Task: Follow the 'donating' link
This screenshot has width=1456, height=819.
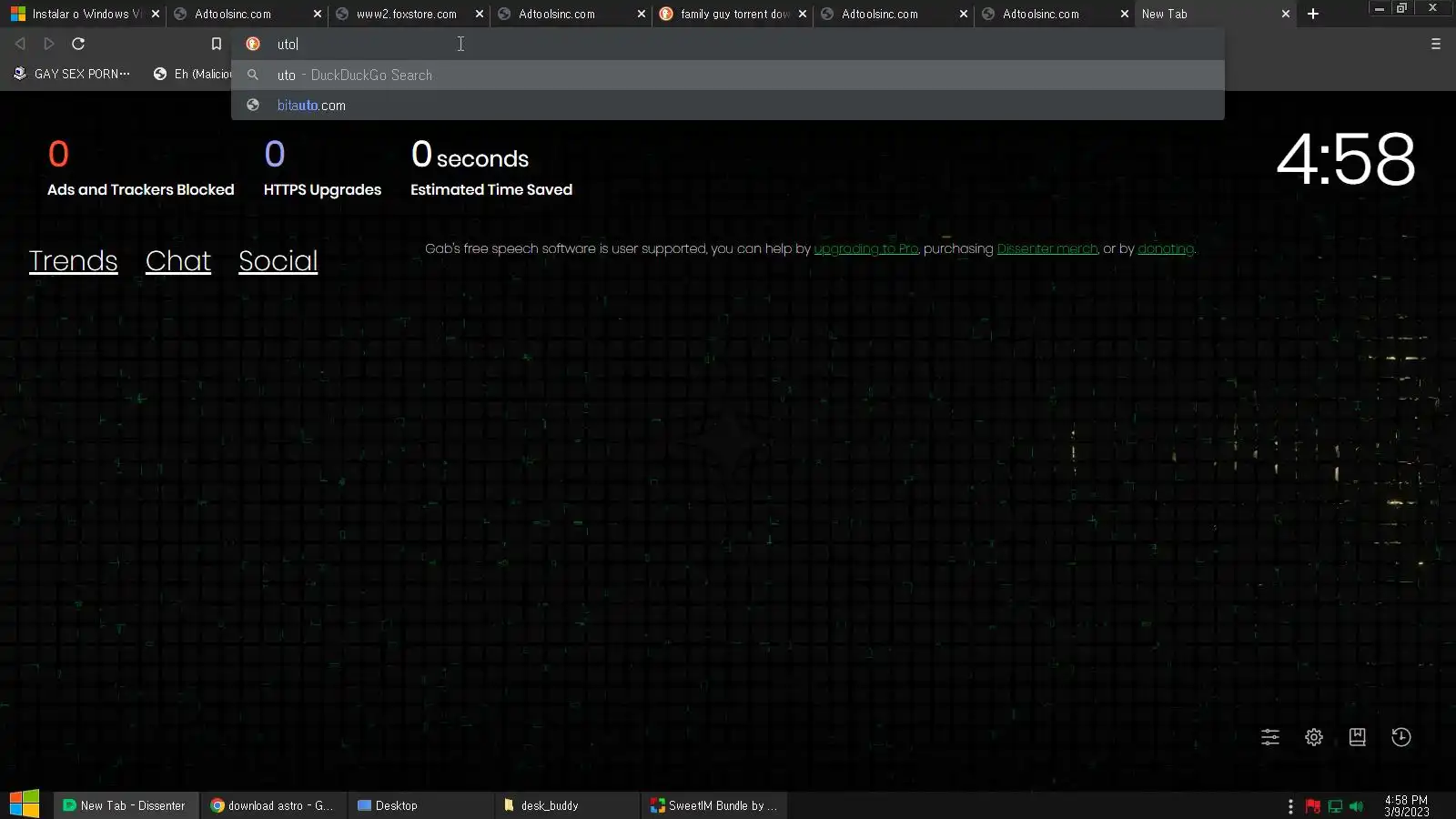Action: [x=1166, y=249]
